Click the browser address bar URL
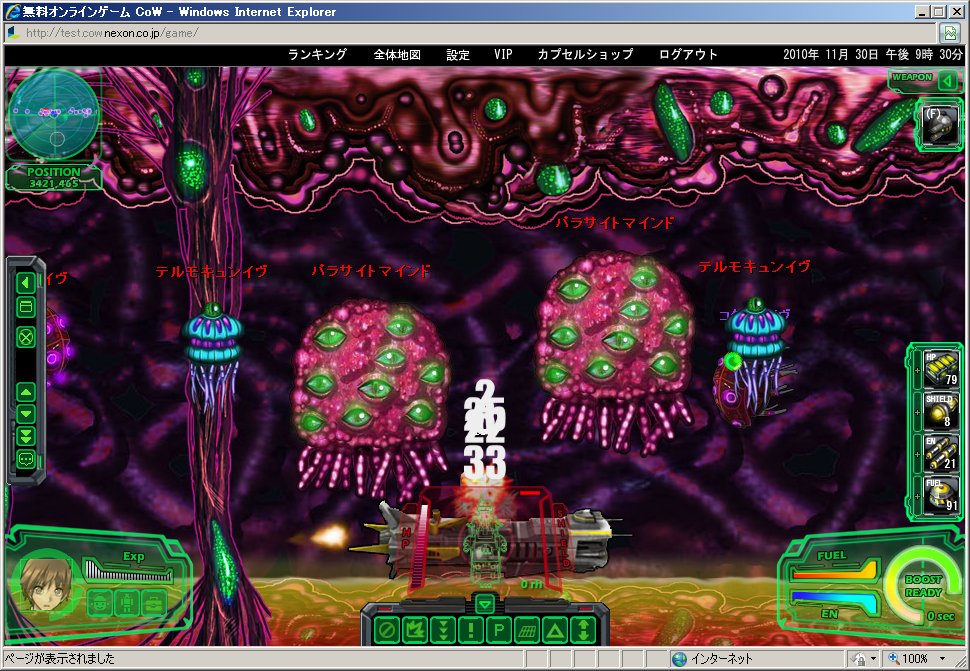Viewport: 970px width, 671px height. point(112,33)
